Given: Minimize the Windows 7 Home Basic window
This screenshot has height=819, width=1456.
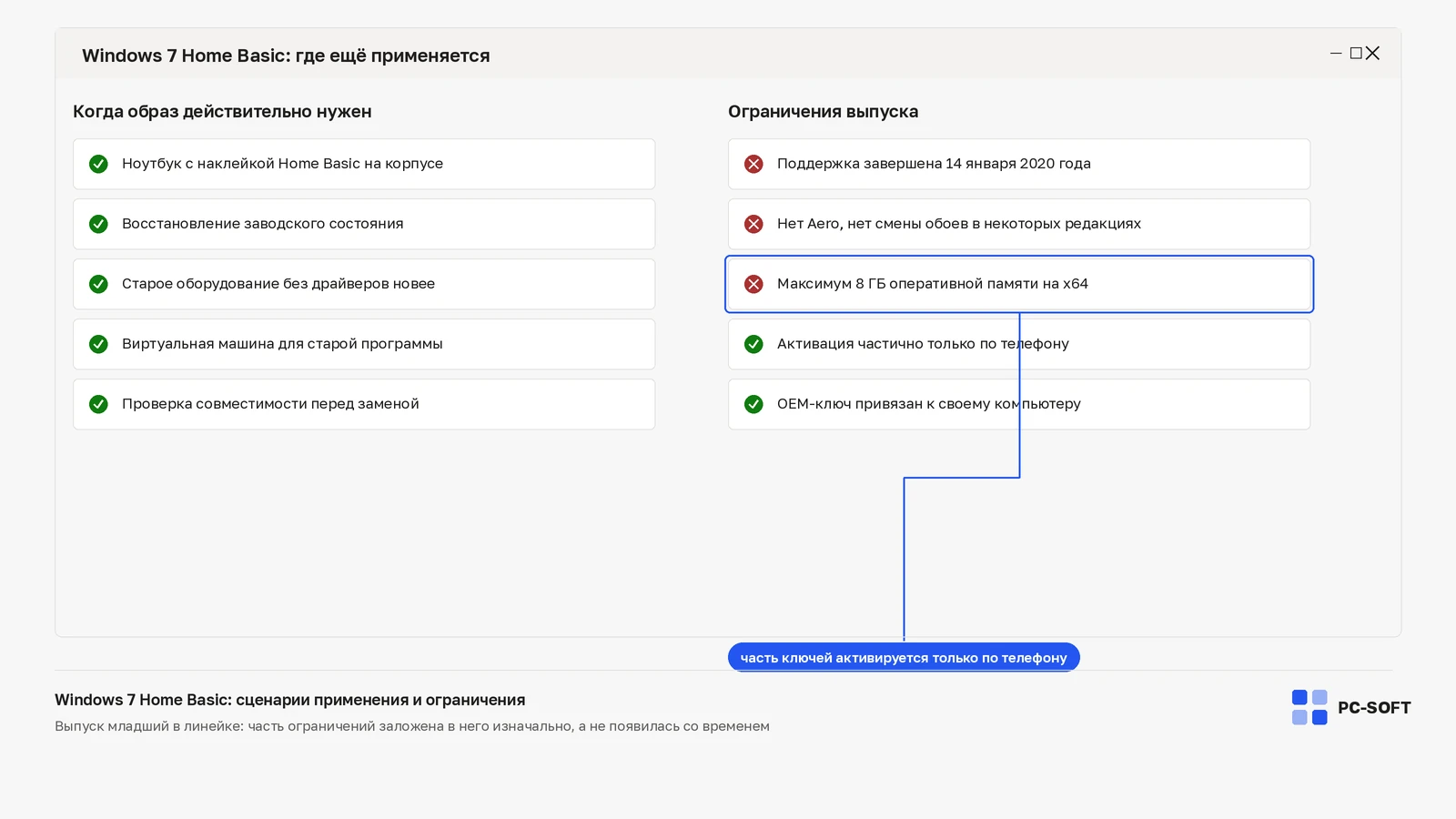Looking at the screenshot, I should click(x=1336, y=54).
